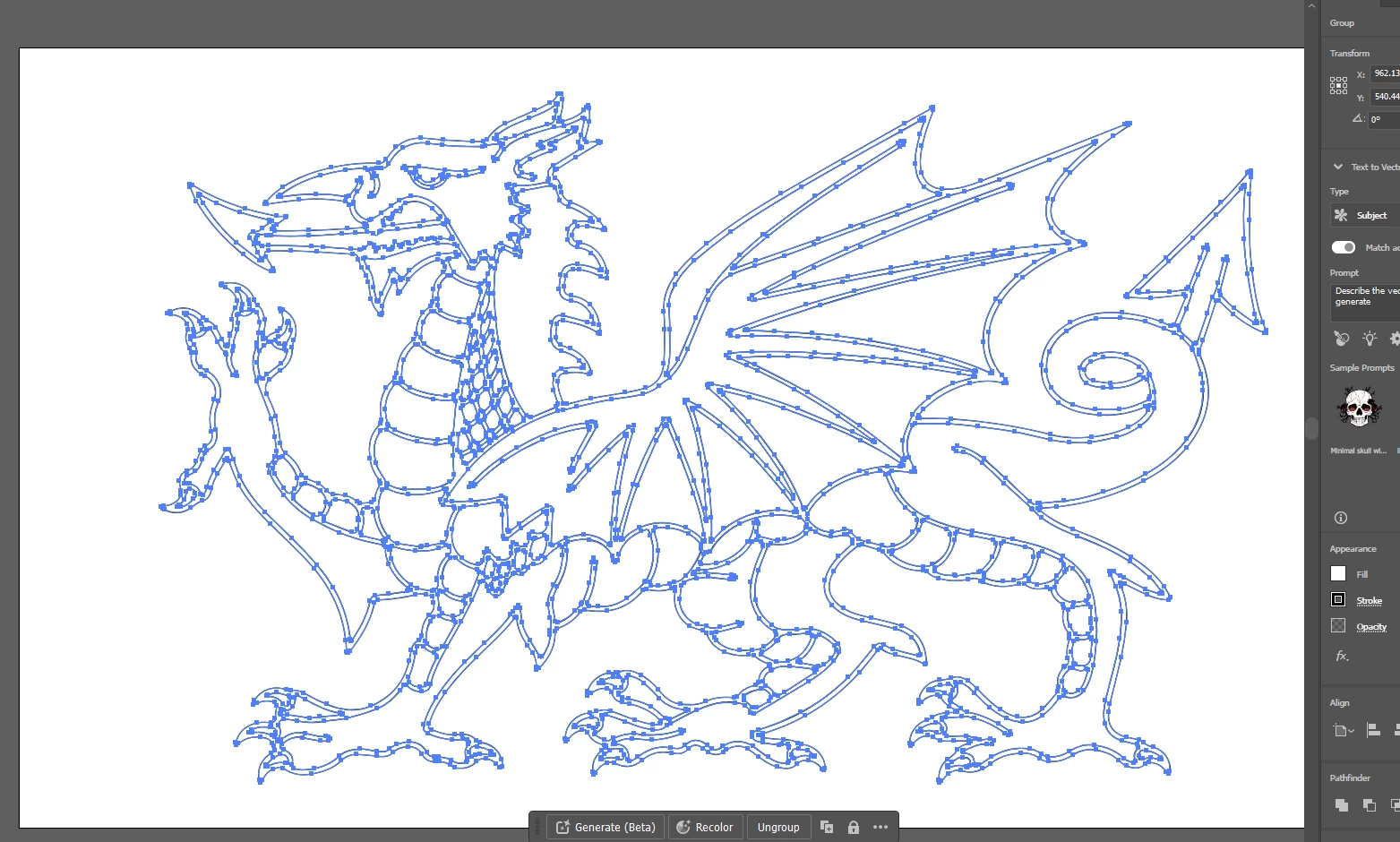Open Text to Vector settings gear
The image size is (1400, 842).
(1395, 339)
